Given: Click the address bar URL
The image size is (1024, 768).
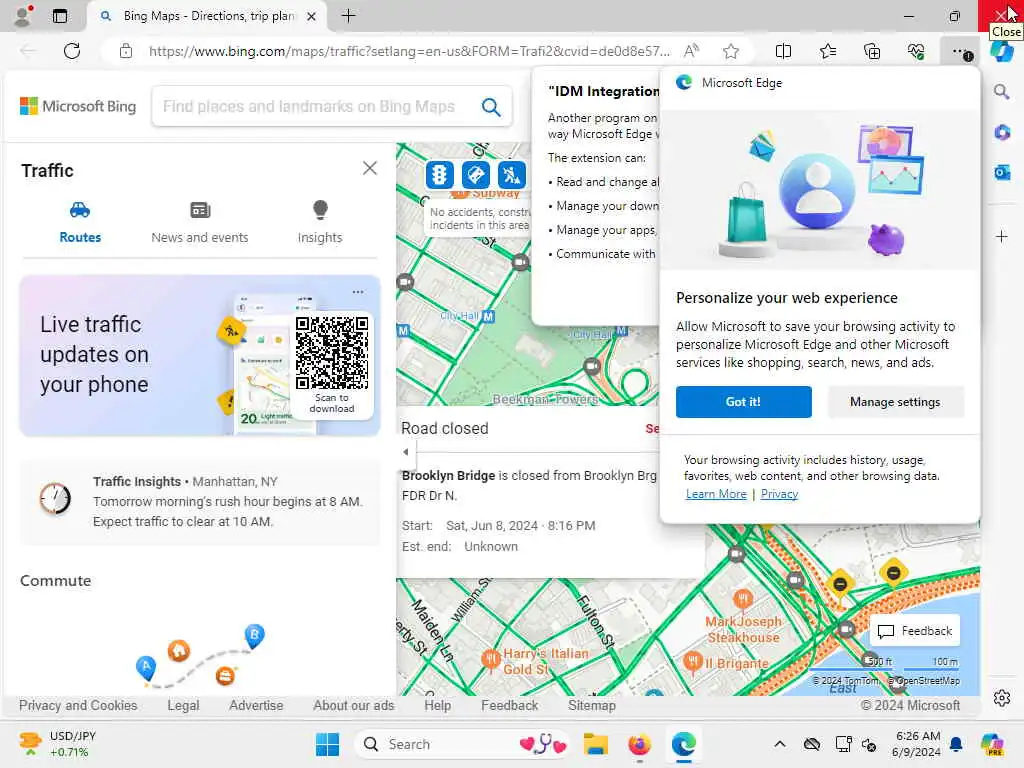Looking at the screenshot, I should click(409, 51).
